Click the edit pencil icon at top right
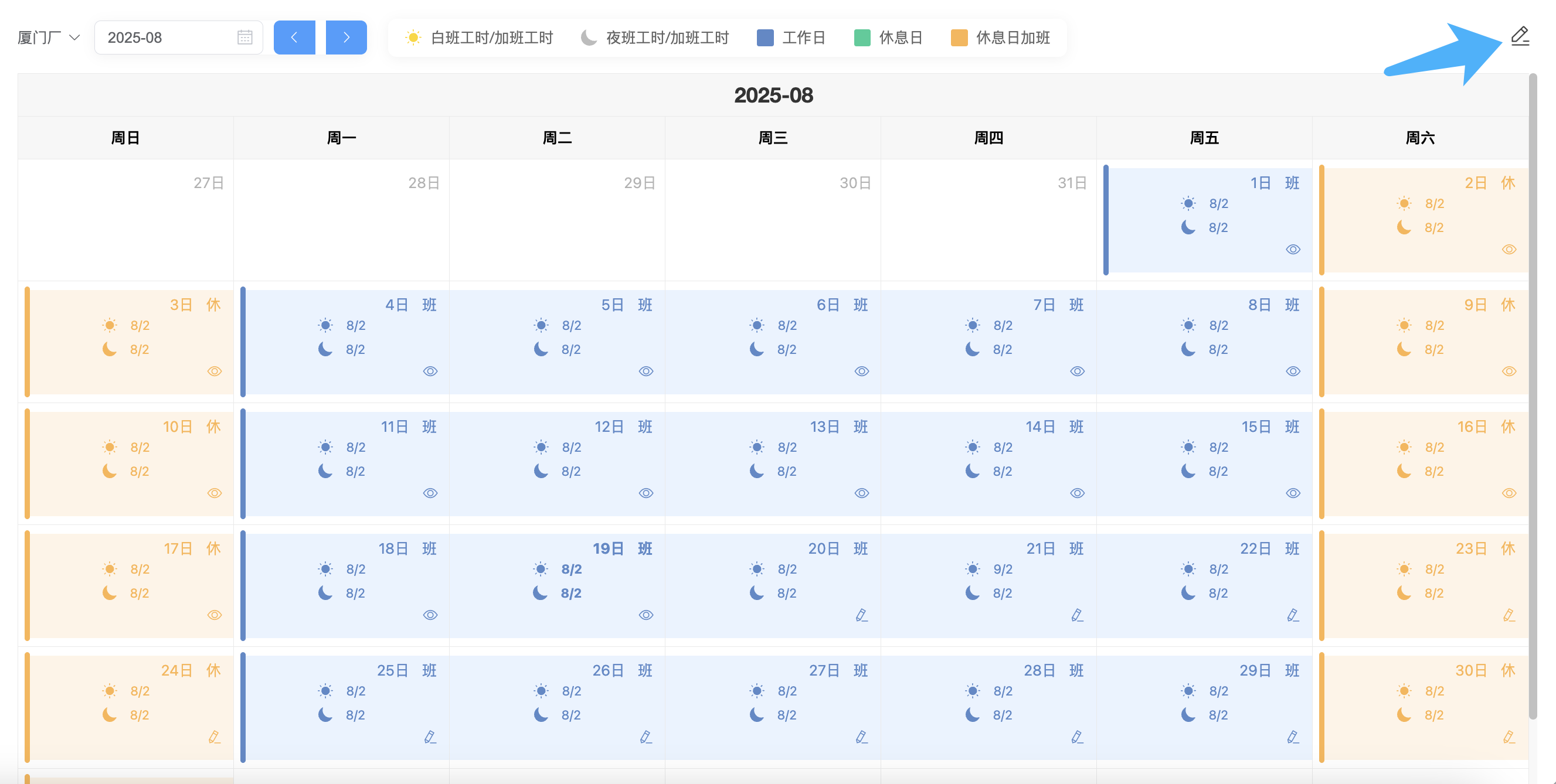Image resolution: width=1556 pixels, height=784 pixels. pyautogui.click(x=1520, y=37)
